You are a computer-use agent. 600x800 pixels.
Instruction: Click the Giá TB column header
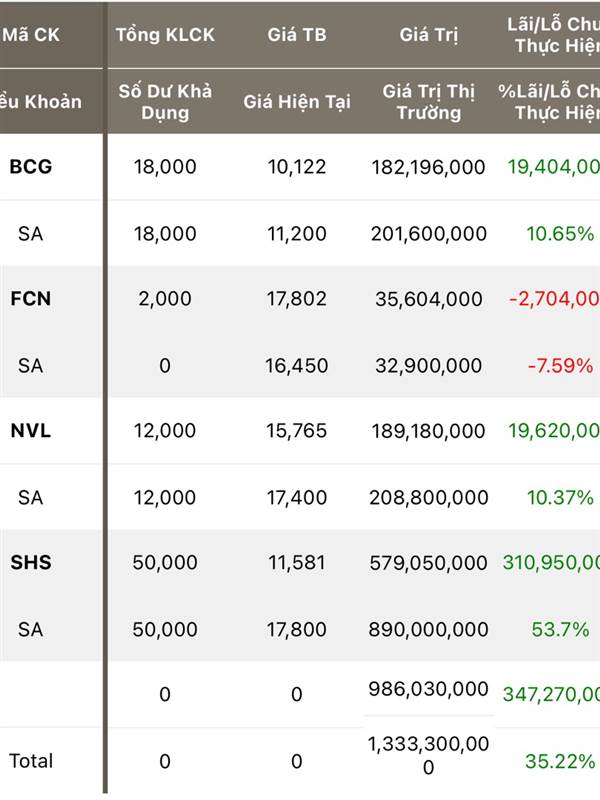tap(296, 35)
